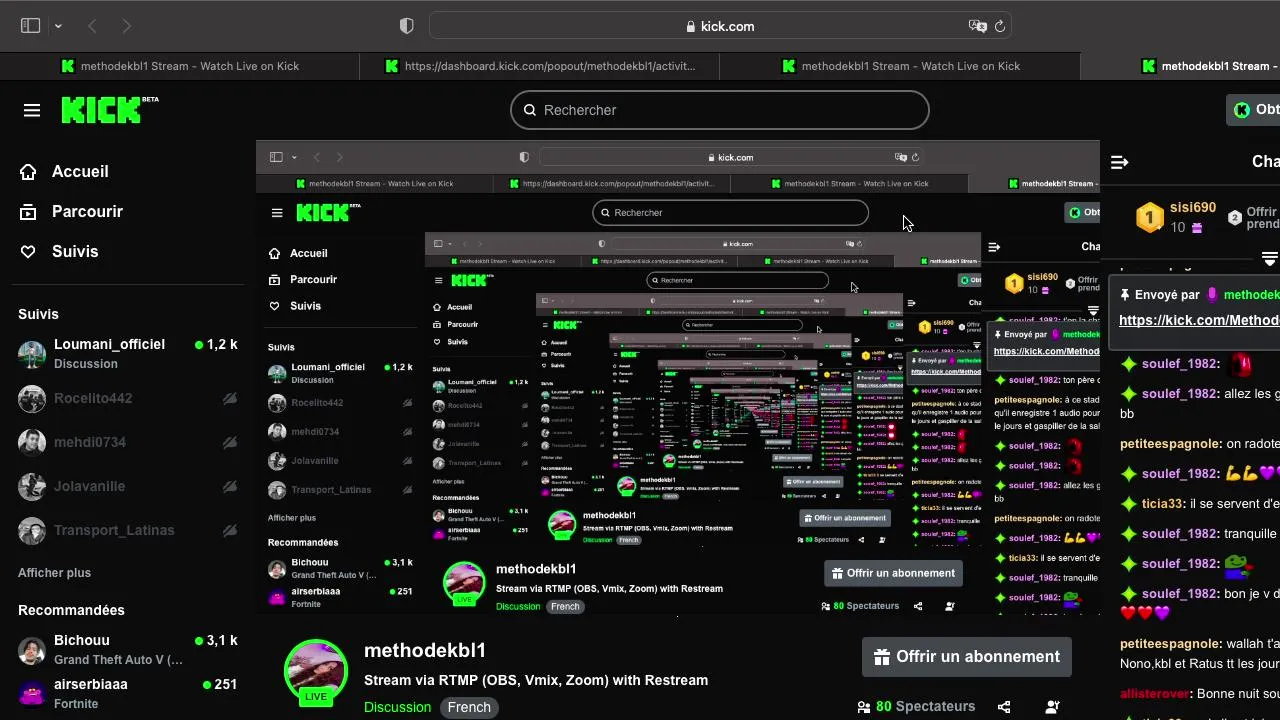
Task: Switch to third methodekbl1 Stream tab
Action: (900, 66)
